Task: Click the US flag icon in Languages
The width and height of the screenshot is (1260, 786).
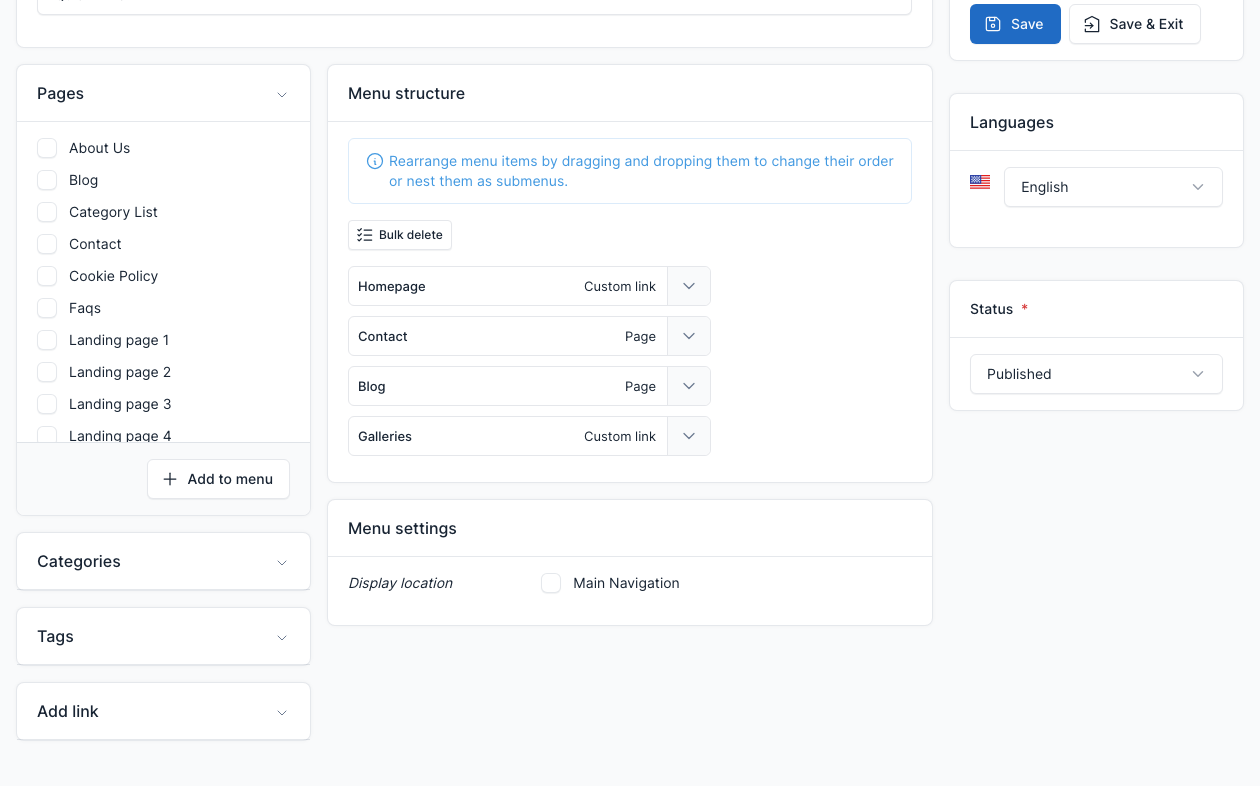Action: (980, 182)
